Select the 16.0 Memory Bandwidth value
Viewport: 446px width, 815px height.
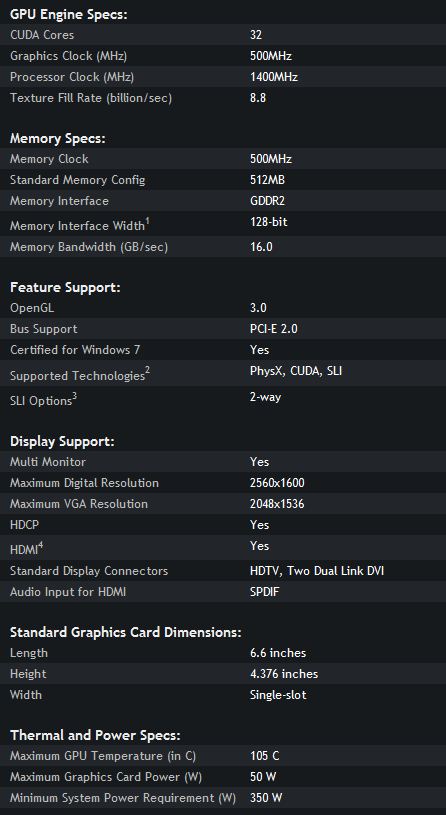(261, 247)
